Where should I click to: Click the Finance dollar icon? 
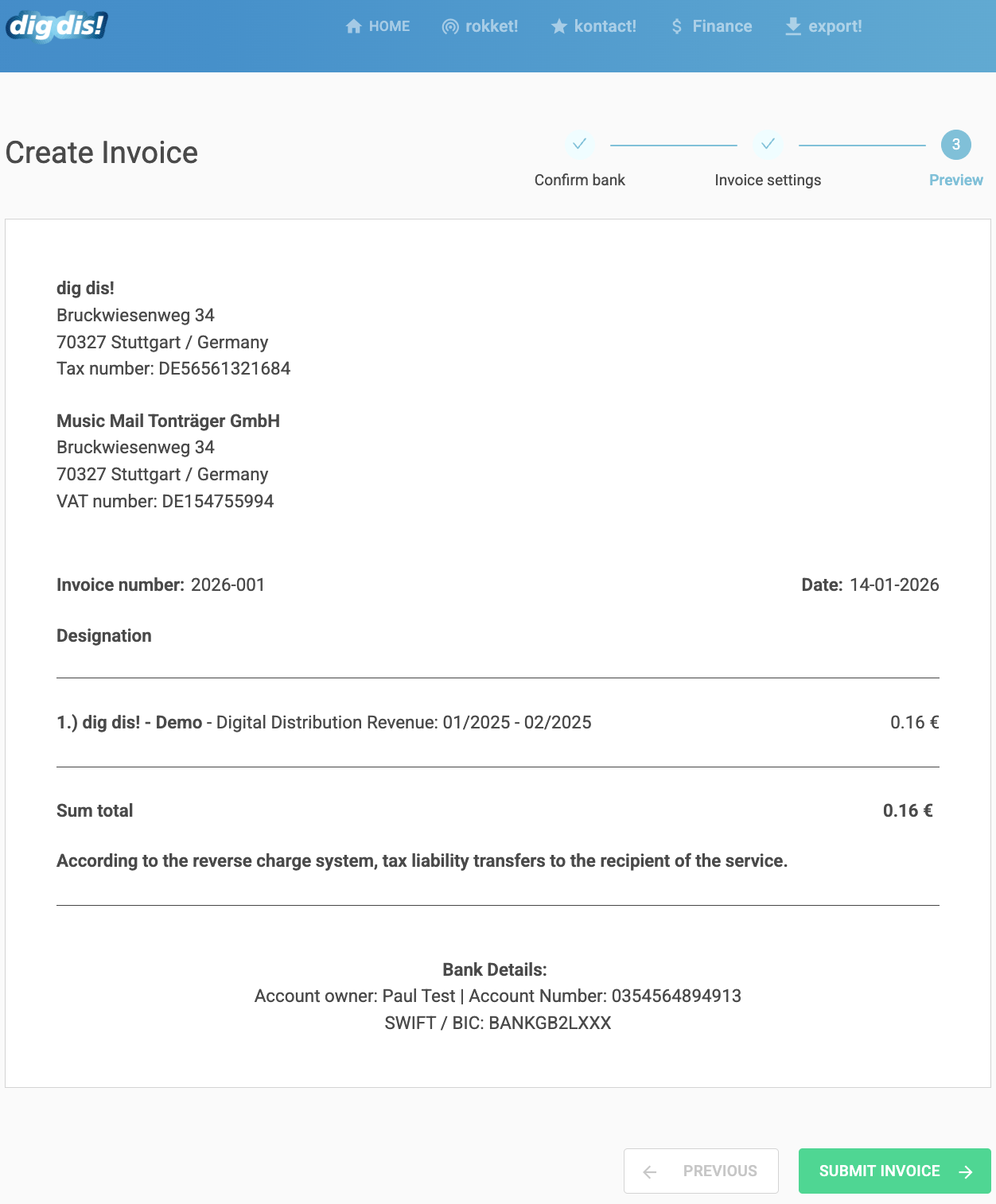click(x=677, y=27)
